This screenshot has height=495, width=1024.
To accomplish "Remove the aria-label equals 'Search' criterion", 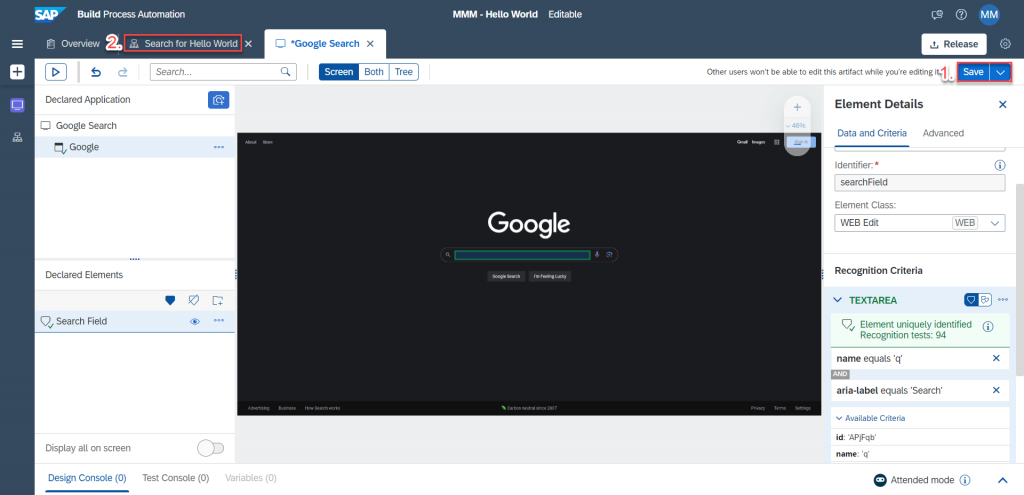I will tap(996, 390).
